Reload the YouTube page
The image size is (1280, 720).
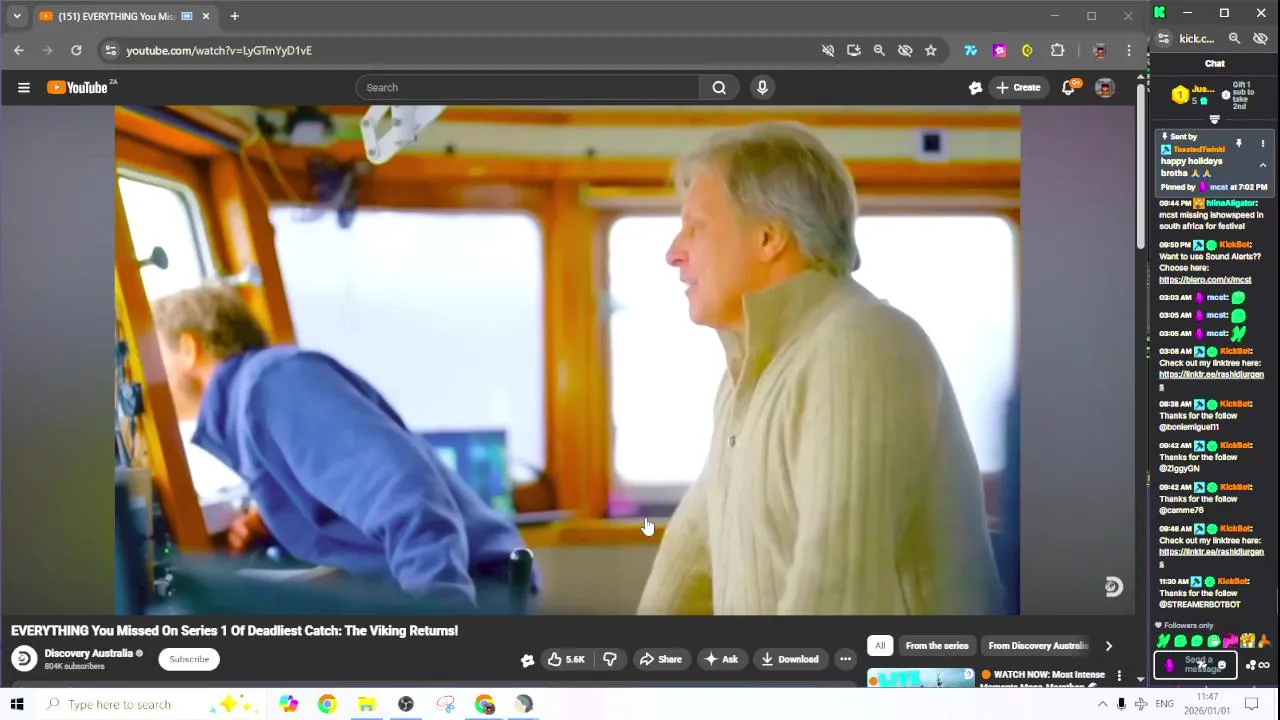click(76, 50)
